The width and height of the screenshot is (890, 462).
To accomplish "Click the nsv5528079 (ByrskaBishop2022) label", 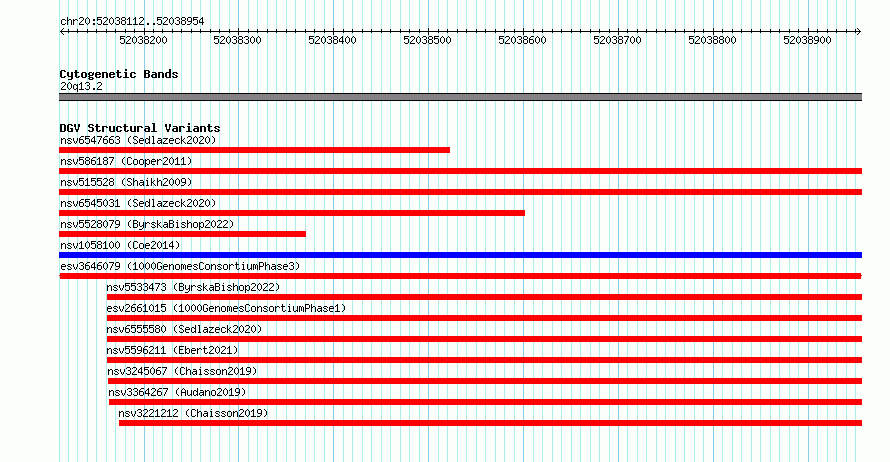I will pos(147,224).
